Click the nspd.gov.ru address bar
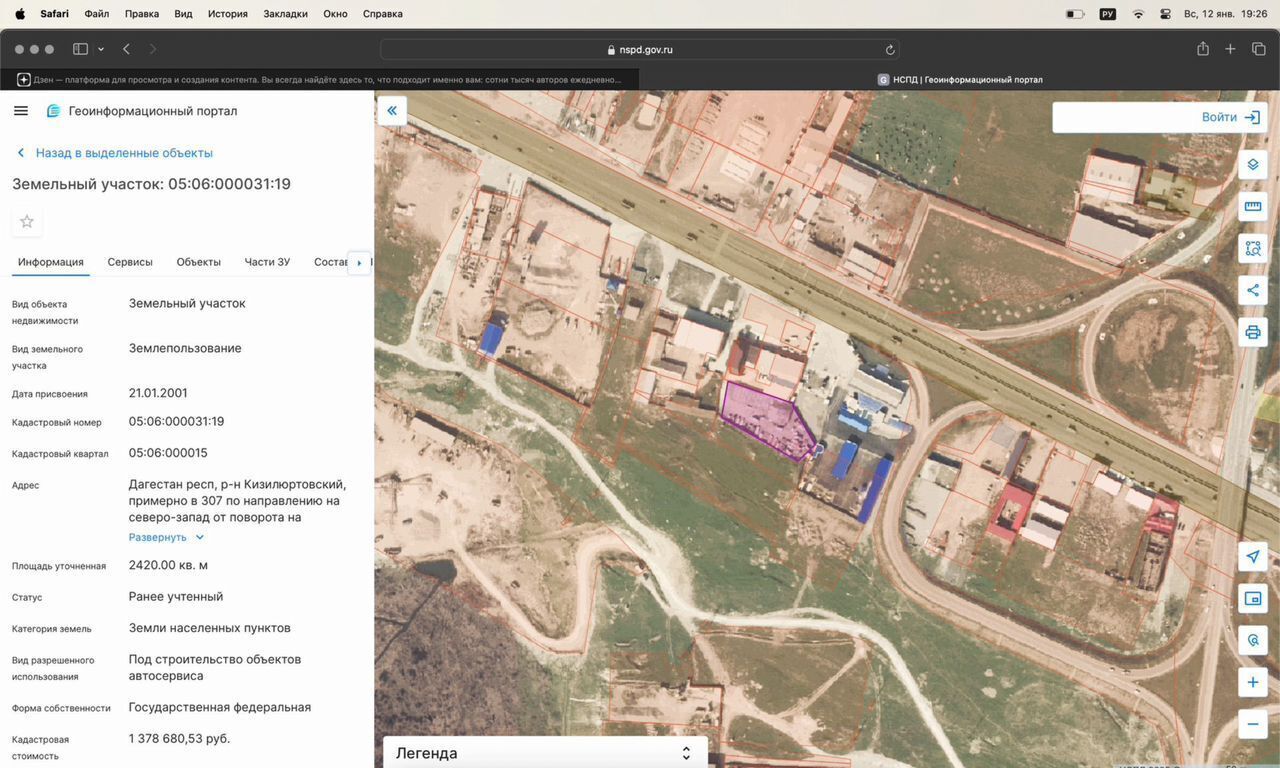The image size is (1280, 768). (640, 49)
